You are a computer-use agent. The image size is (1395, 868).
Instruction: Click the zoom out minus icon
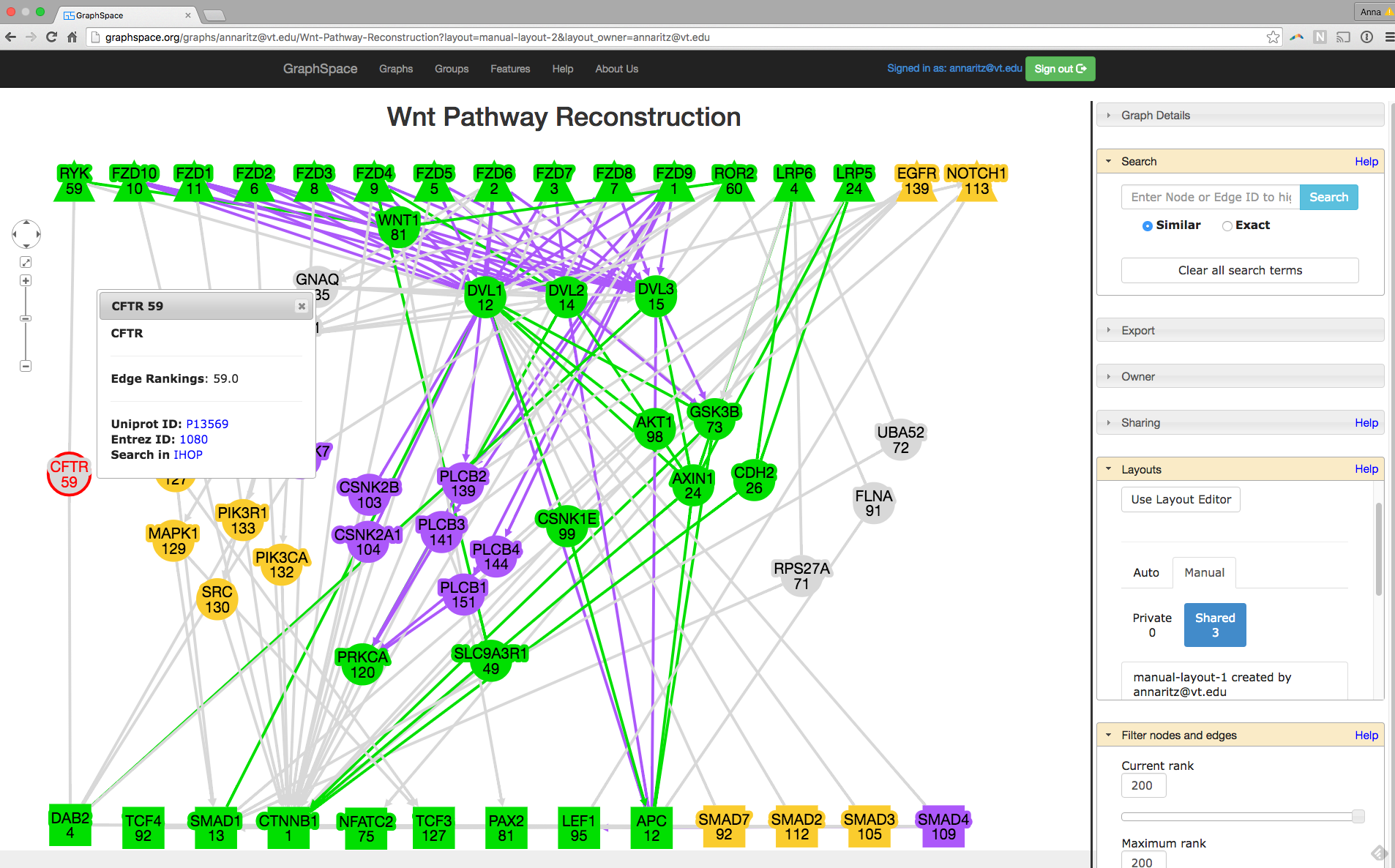26,366
